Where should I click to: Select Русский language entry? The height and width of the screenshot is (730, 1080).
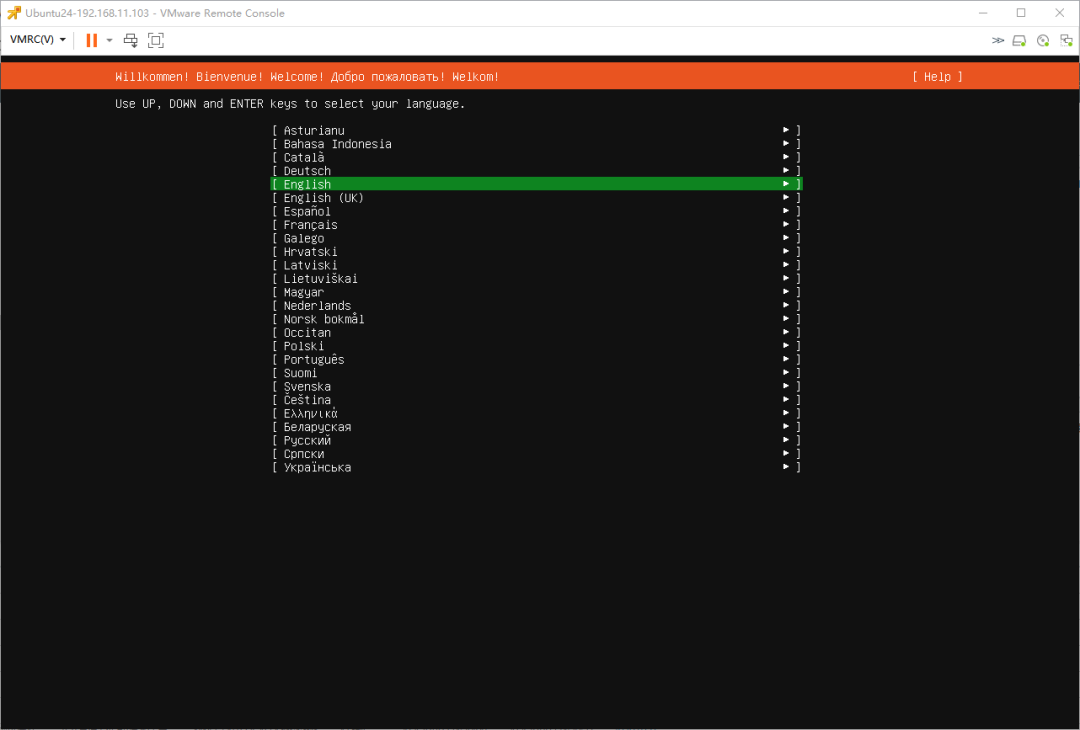coord(537,440)
